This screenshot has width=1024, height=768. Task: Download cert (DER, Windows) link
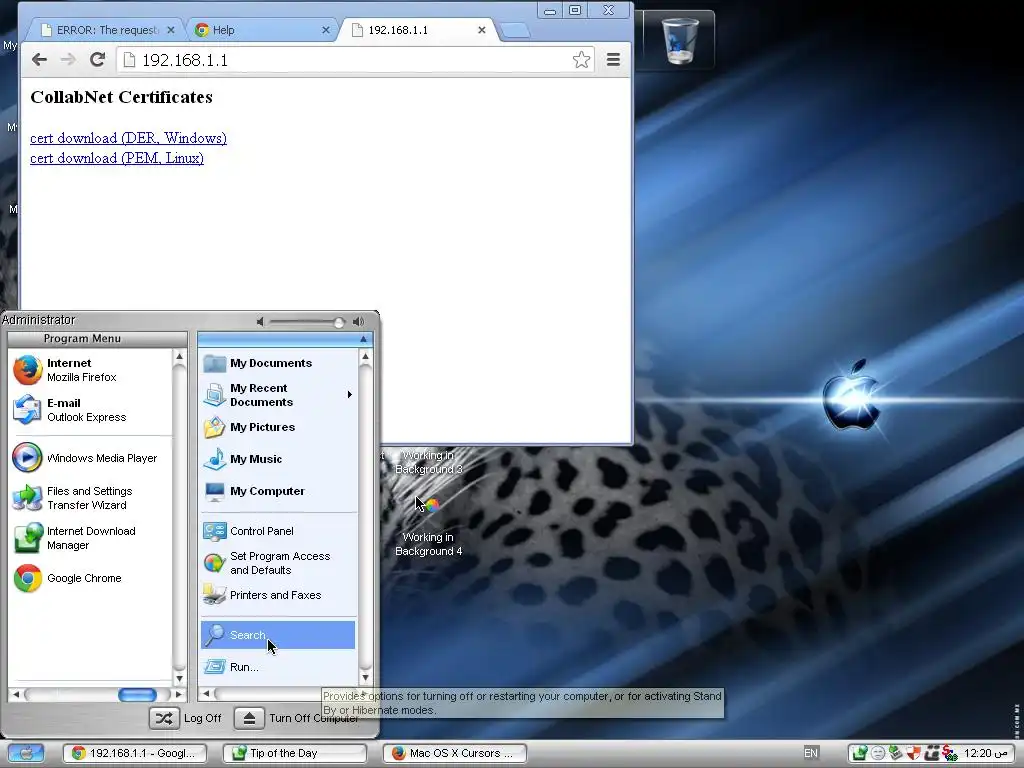pyautogui.click(x=129, y=138)
